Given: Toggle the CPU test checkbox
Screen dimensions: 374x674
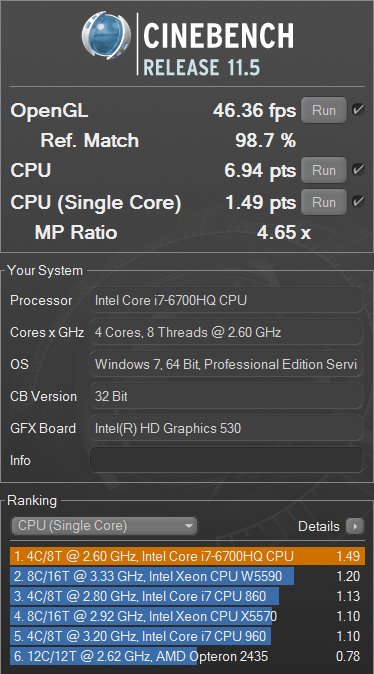Looking at the screenshot, I should pos(358,170).
